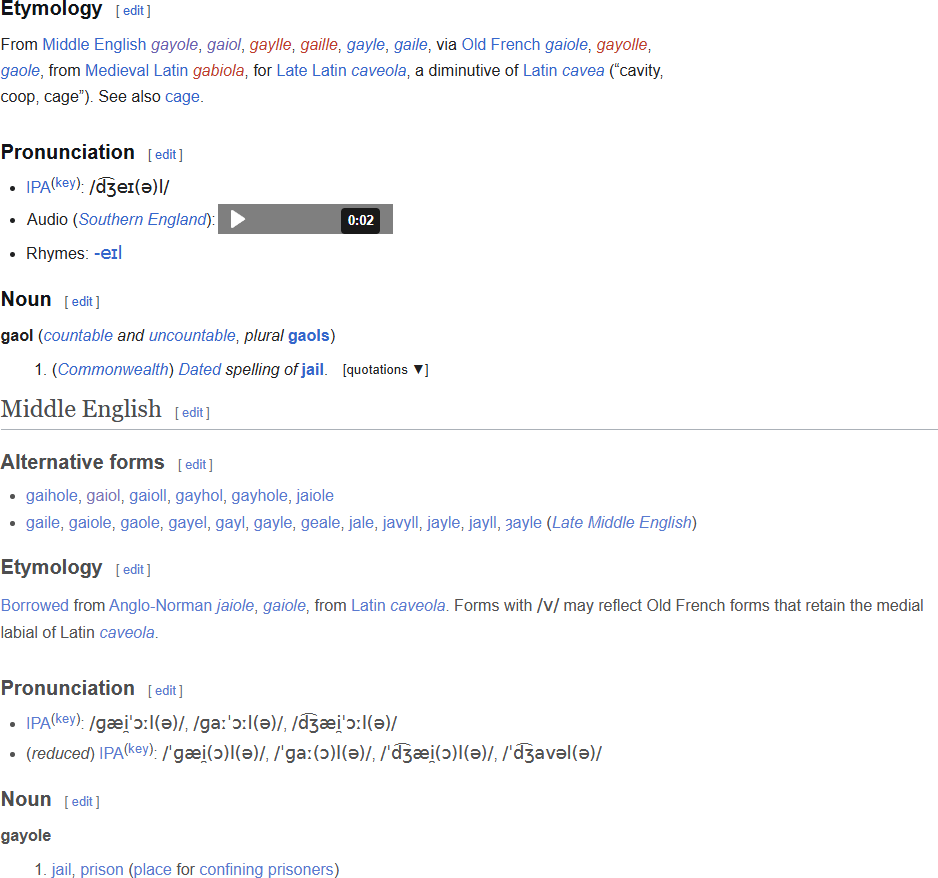Viewport: 938px width, 878px height.
Task: Open the javyll alternative form
Action: tap(400, 523)
